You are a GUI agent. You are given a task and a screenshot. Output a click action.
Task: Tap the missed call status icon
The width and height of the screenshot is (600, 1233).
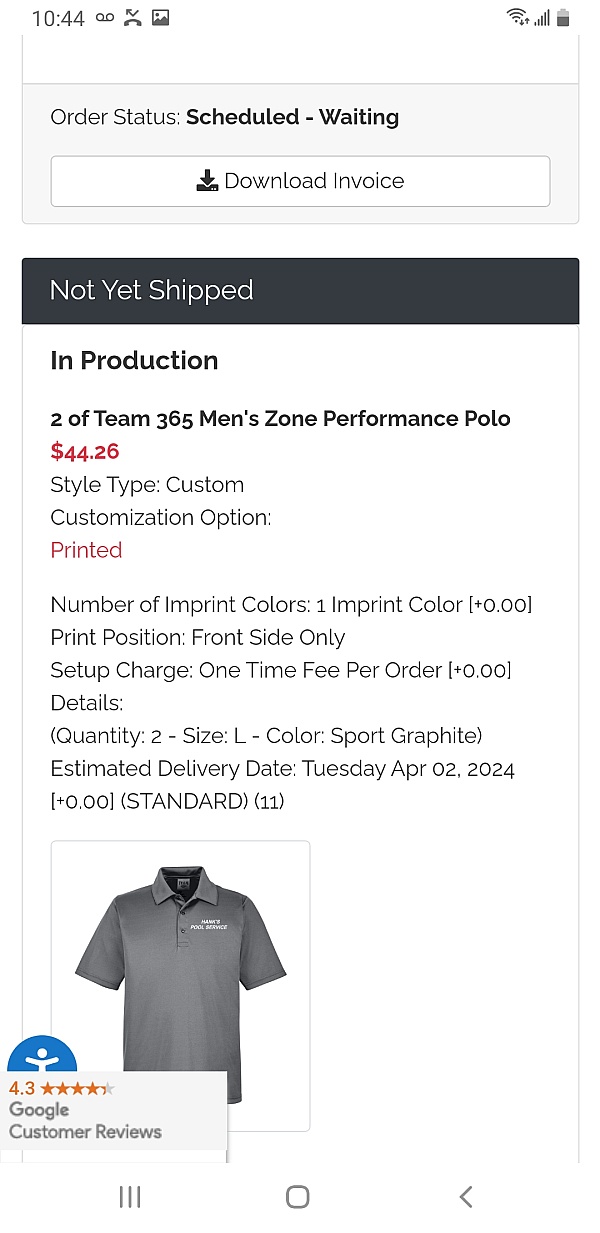tap(132, 18)
